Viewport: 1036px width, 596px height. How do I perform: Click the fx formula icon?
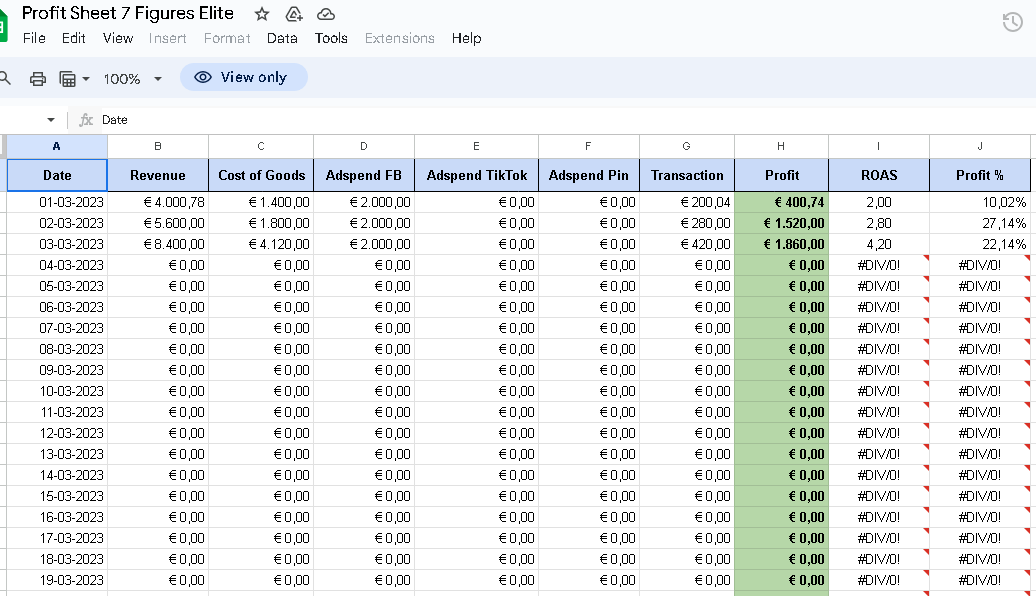[x=86, y=120]
